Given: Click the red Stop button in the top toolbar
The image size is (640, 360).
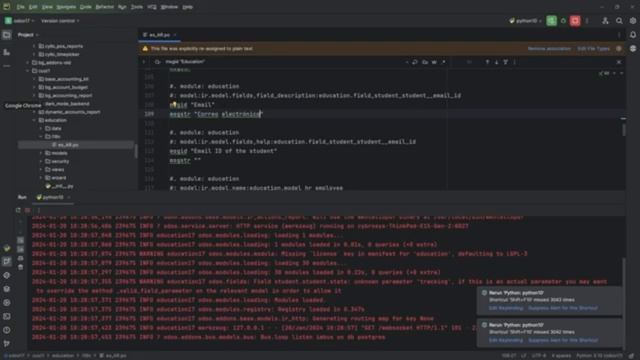Looking at the screenshot, I should click(x=575, y=21).
